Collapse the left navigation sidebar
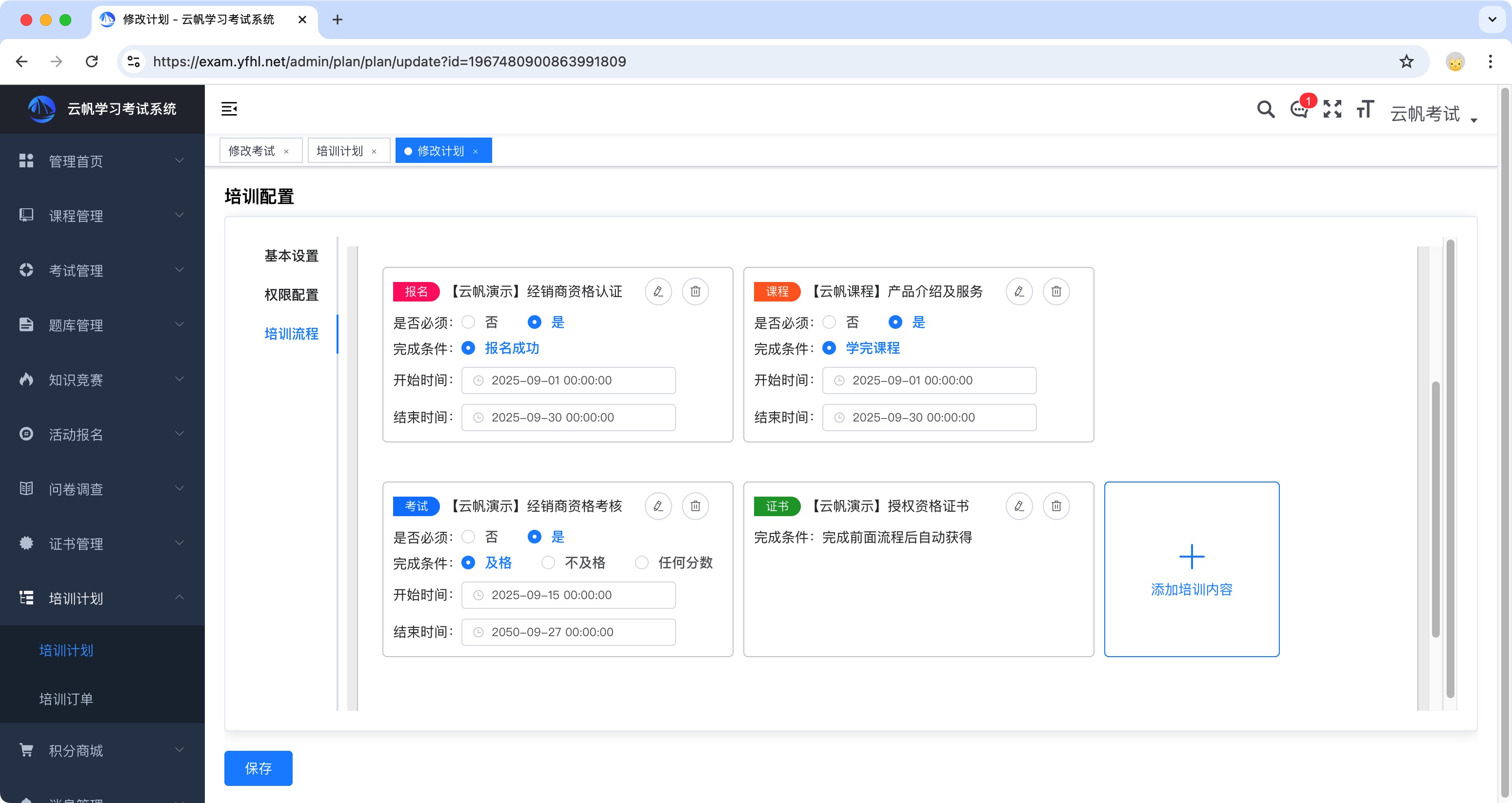The width and height of the screenshot is (1512, 803). click(229, 109)
